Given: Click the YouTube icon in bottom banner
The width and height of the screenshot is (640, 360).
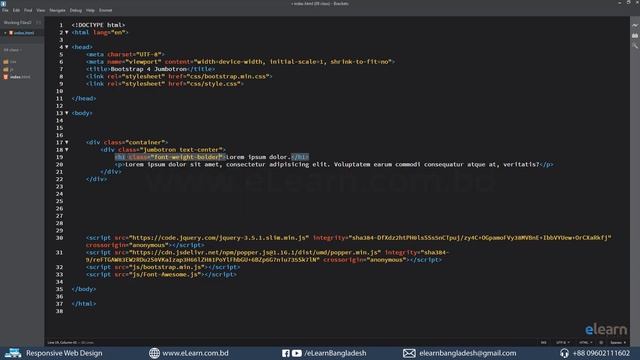Looking at the screenshot, I should 297,353.
